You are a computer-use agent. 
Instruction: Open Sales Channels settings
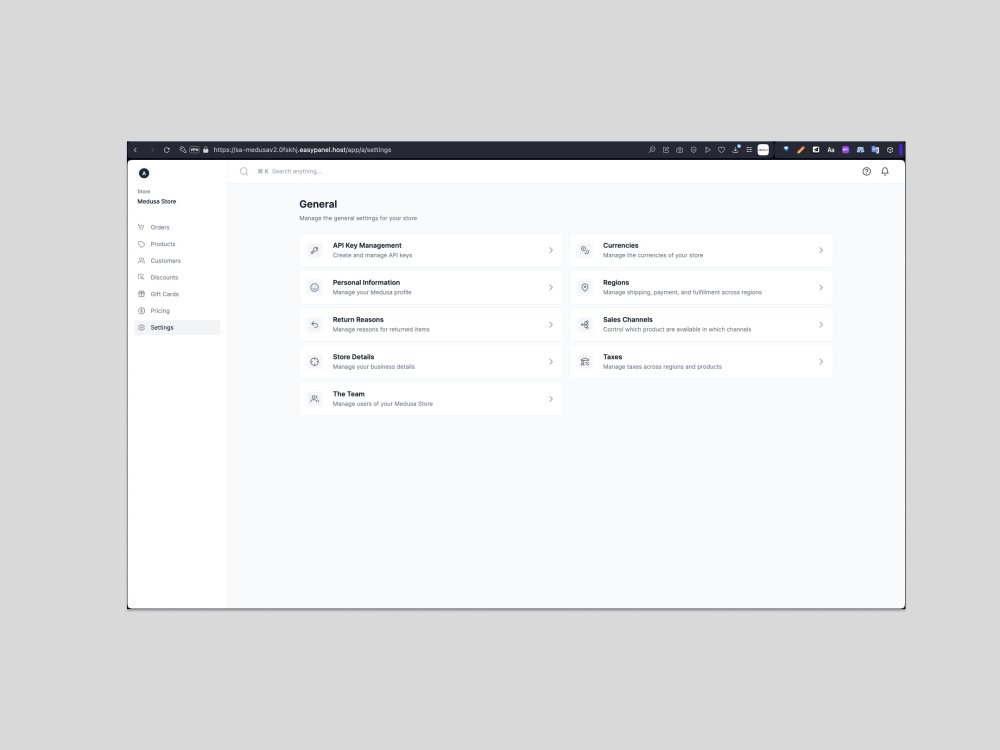pyautogui.click(x=702, y=325)
